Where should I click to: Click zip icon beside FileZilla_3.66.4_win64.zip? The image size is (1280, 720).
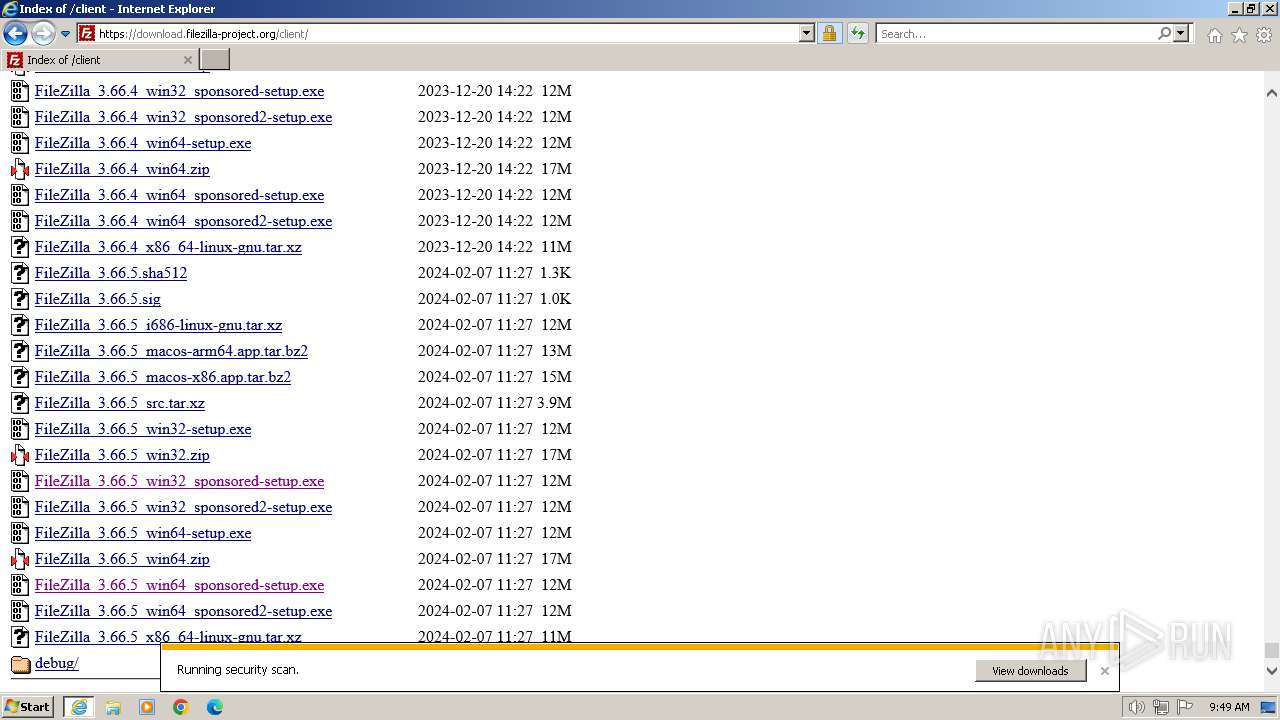[x=20, y=169]
